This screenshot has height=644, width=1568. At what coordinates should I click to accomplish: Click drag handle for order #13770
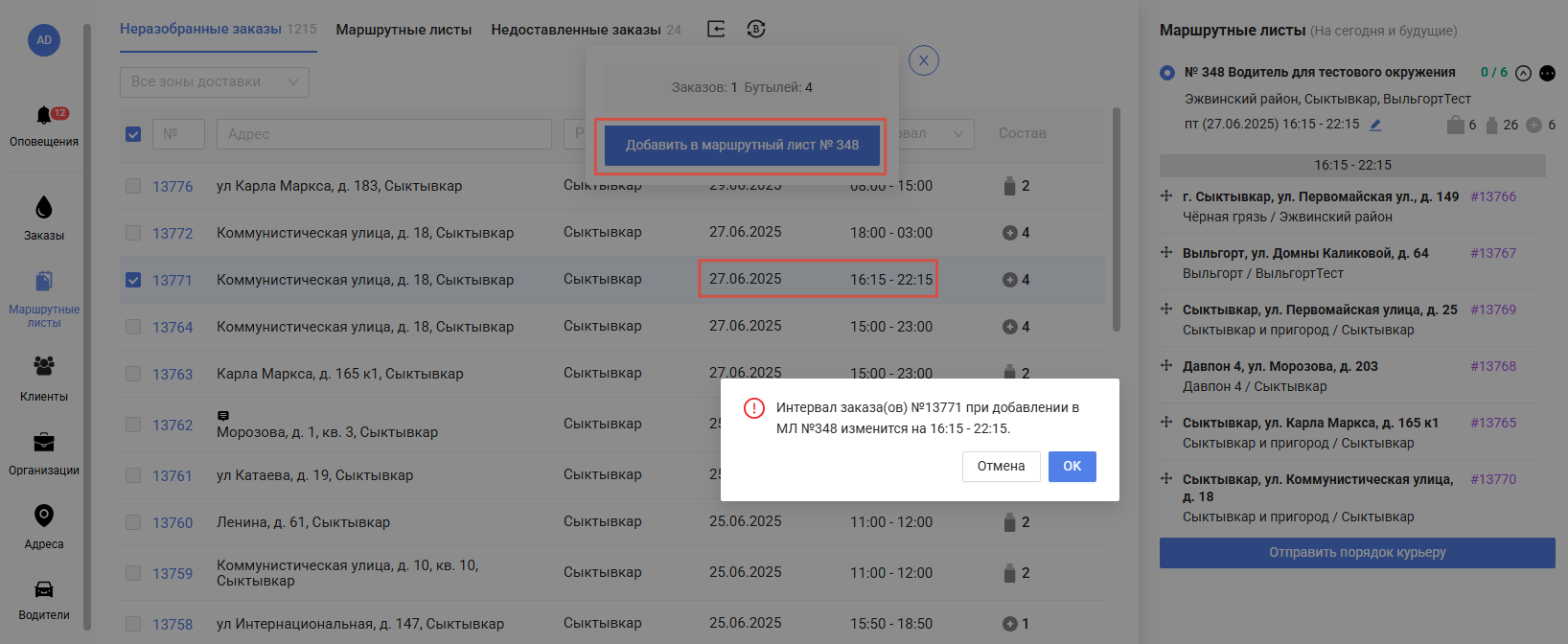click(x=1166, y=478)
